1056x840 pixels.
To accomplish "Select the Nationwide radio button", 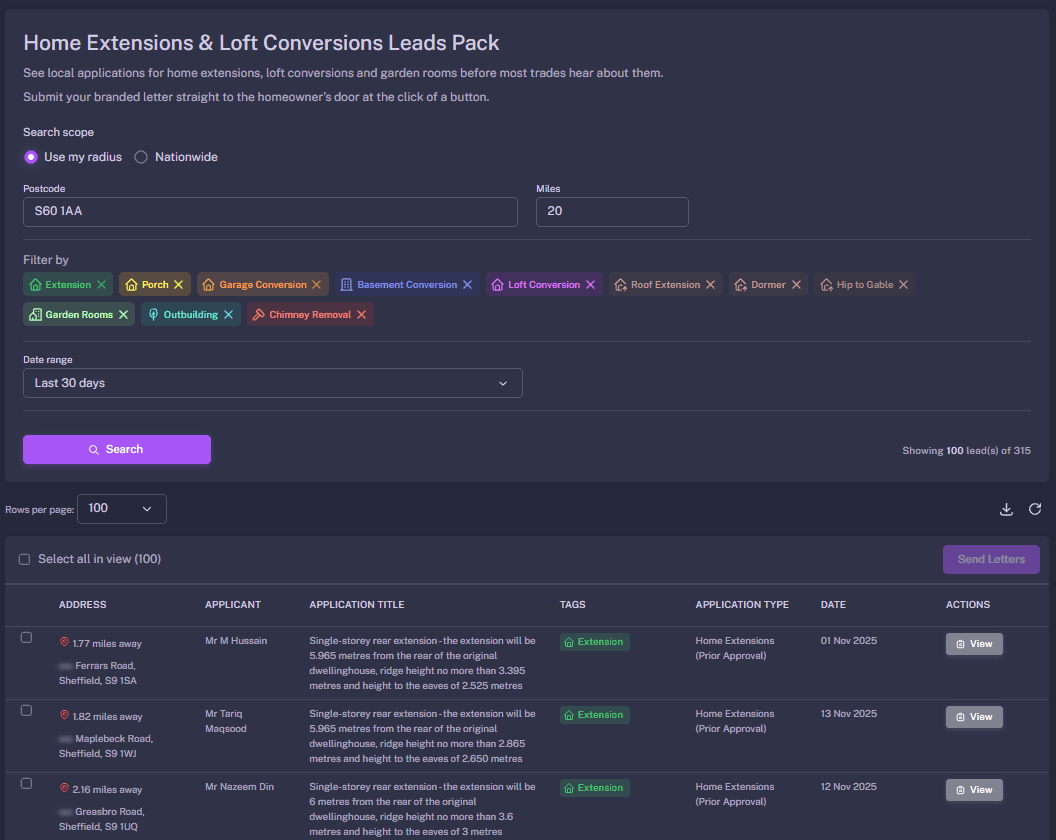I will pos(140,157).
